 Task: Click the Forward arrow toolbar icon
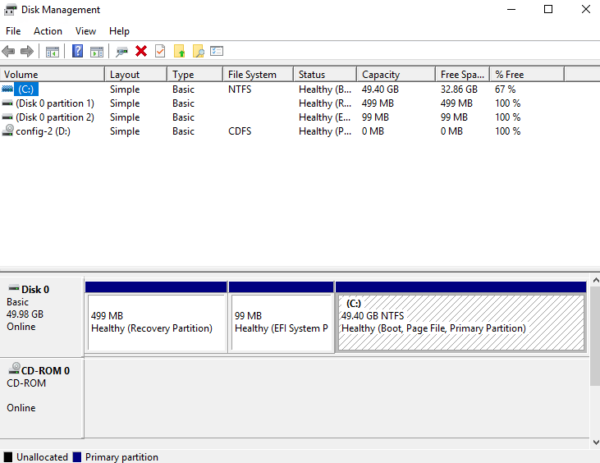point(27,51)
